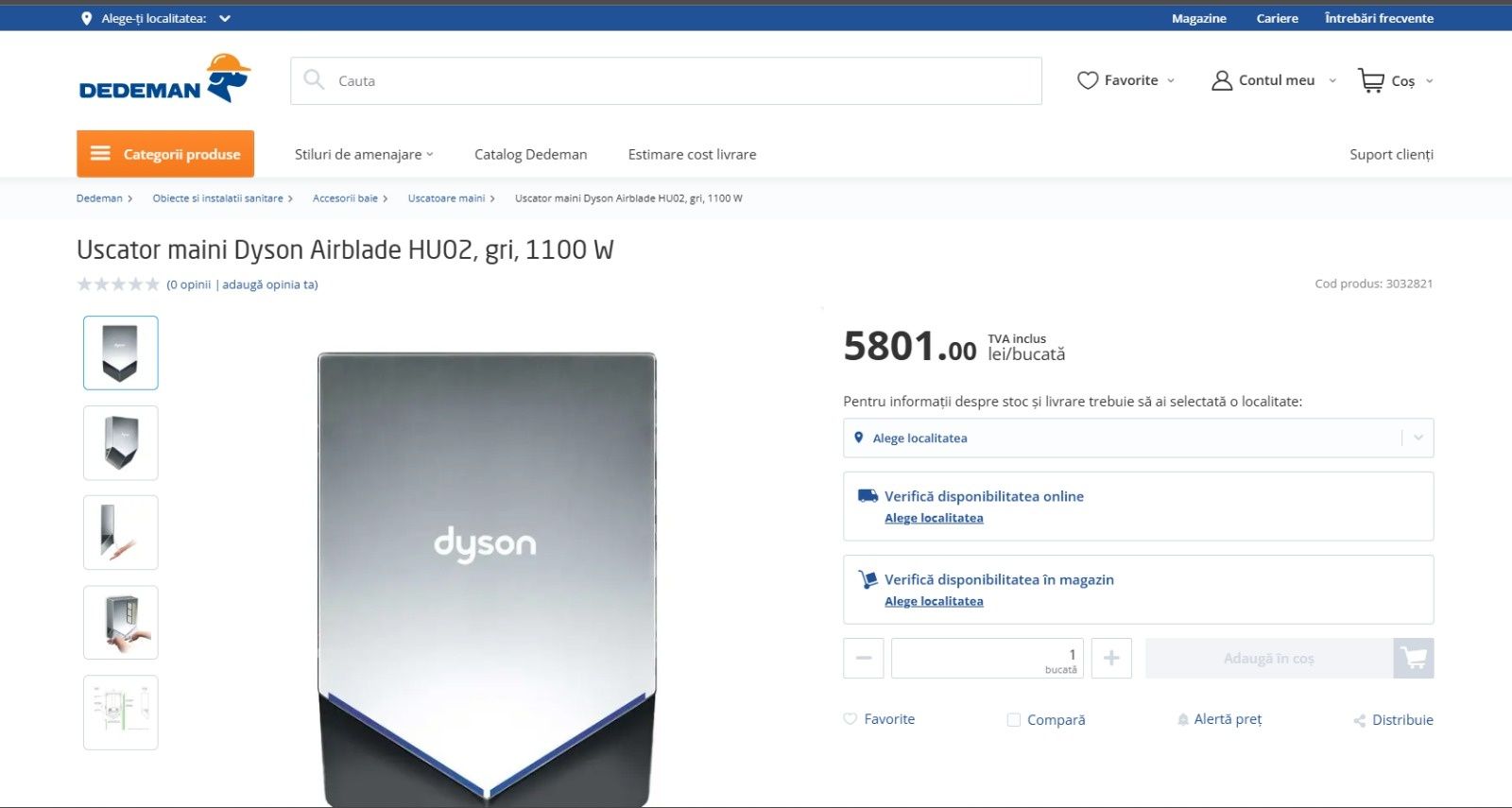Screen dimensions: 1512x808
Task: Open Estimare cost livrare
Action: (692, 154)
